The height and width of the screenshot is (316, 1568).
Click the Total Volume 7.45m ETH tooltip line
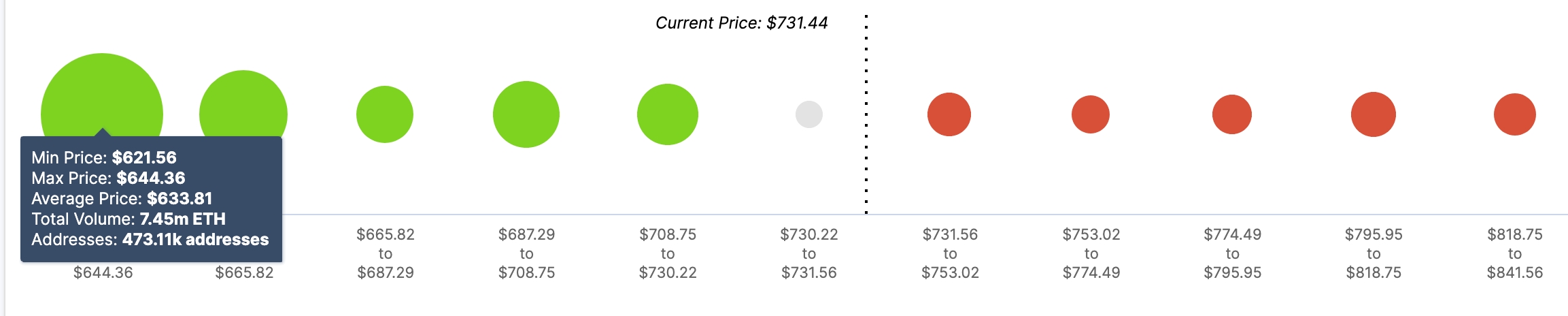tap(129, 219)
